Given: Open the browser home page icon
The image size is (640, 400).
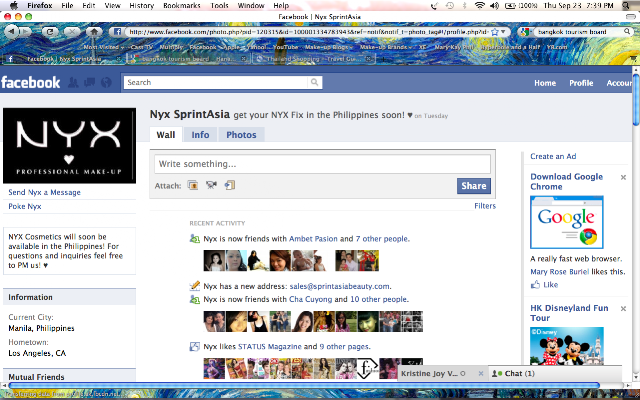Looking at the screenshot, I should [x=94, y=31].
